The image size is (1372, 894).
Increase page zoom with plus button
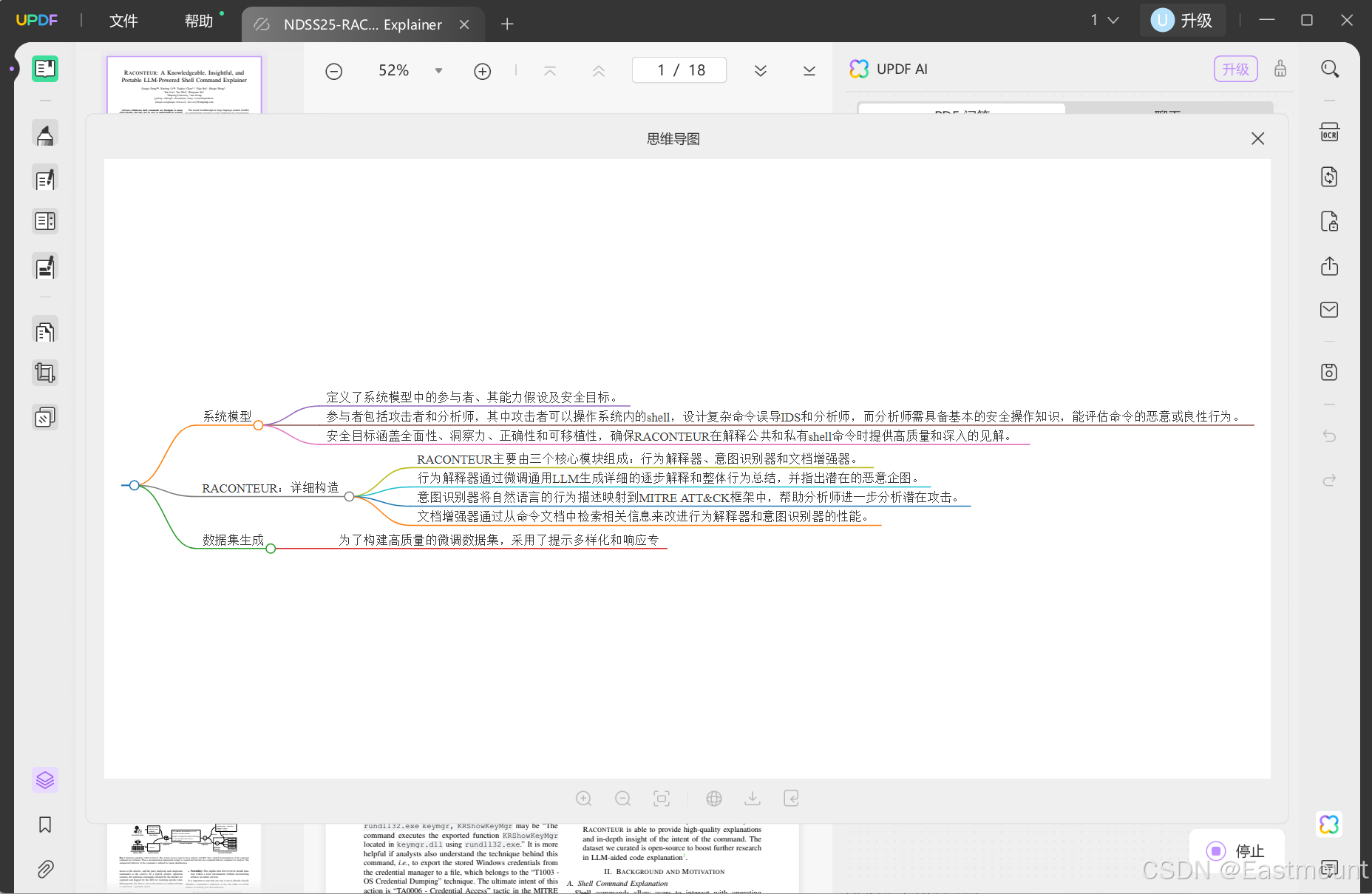(483, 71)
